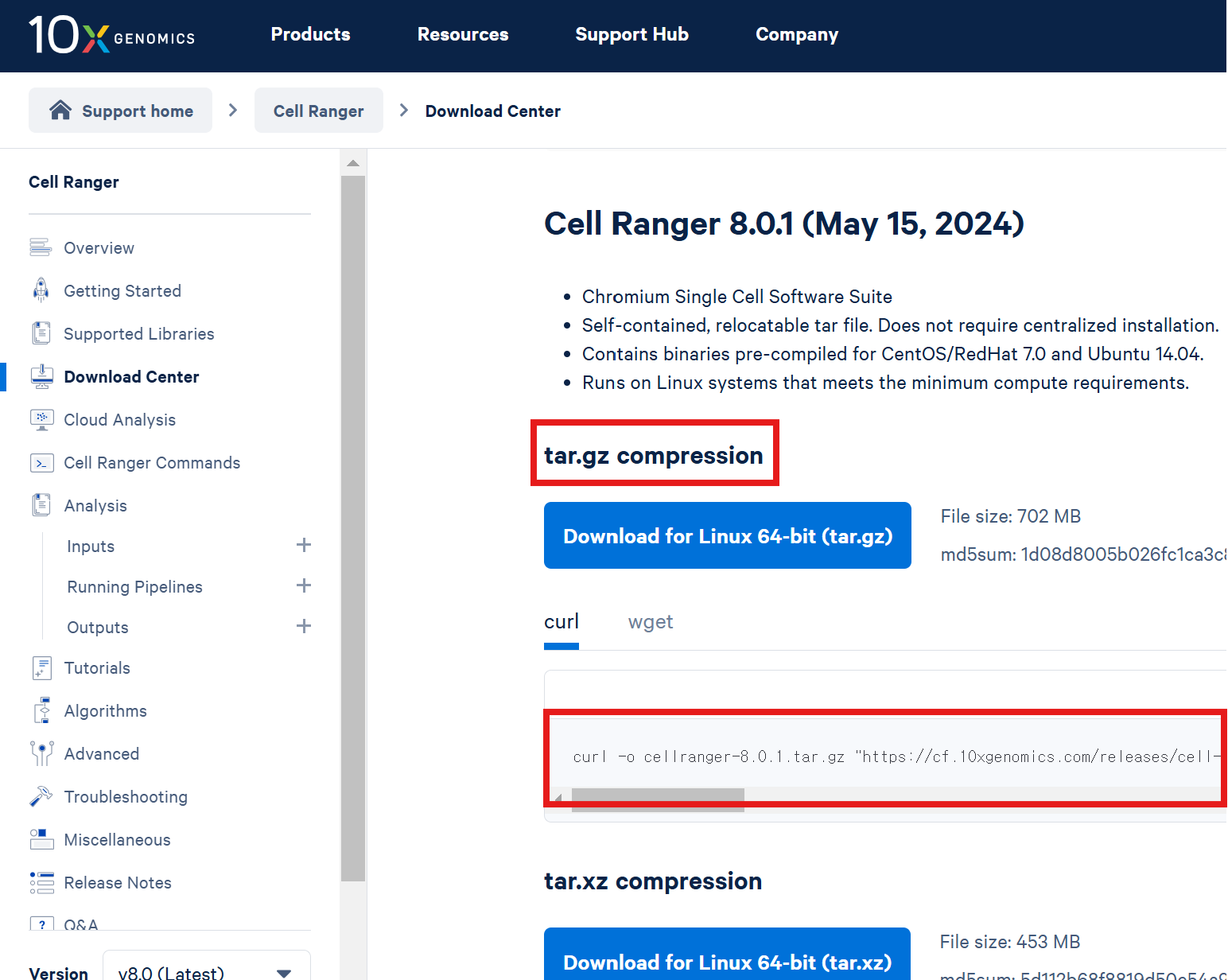Expand the Running Pipelines section
The image size is (1228, 980).
tap(303, 585)
